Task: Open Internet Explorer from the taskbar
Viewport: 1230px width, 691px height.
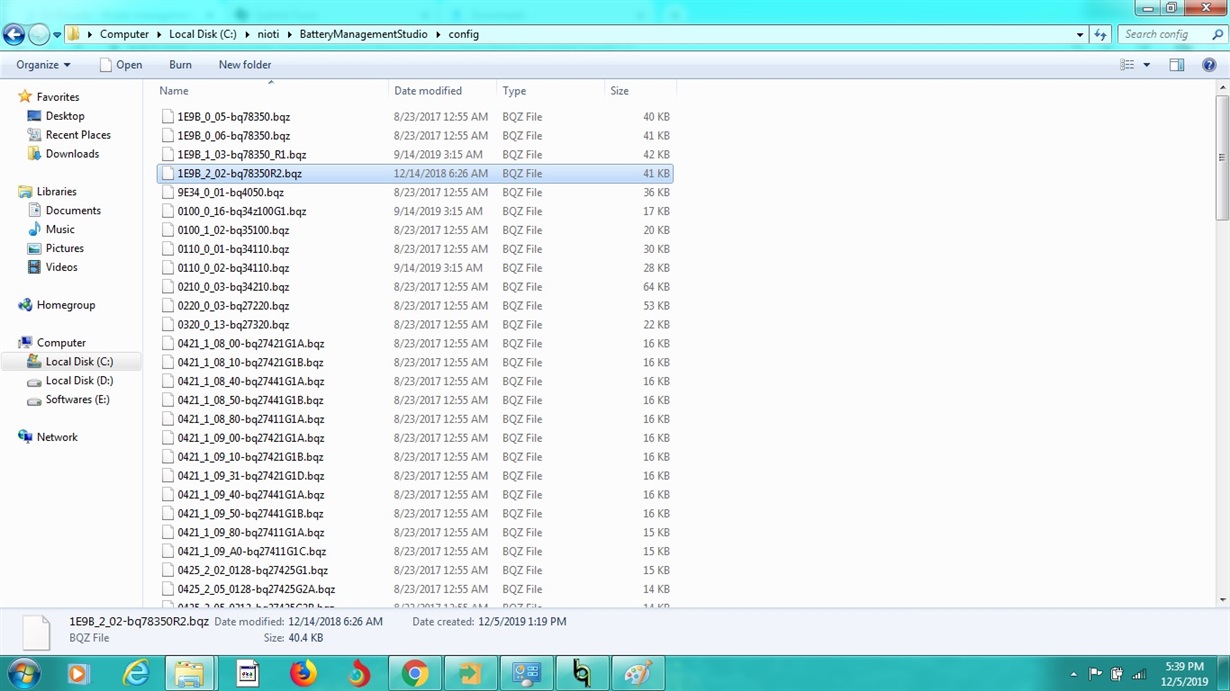Action: pyautogui.click(x=134, y=674)
